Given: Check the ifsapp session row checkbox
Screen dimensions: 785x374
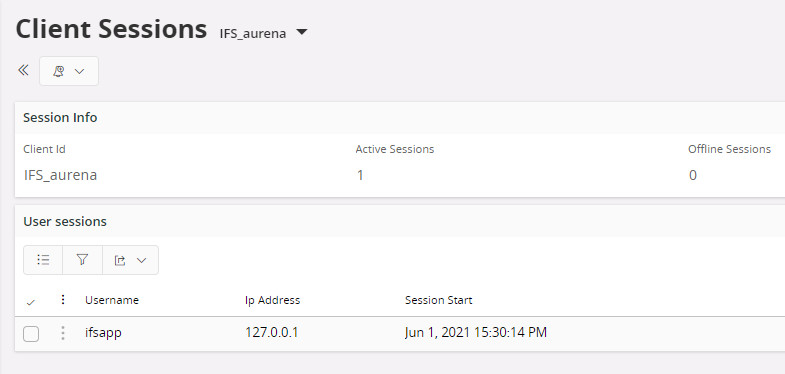Looking at the screenshot, I should coord(31,334).
